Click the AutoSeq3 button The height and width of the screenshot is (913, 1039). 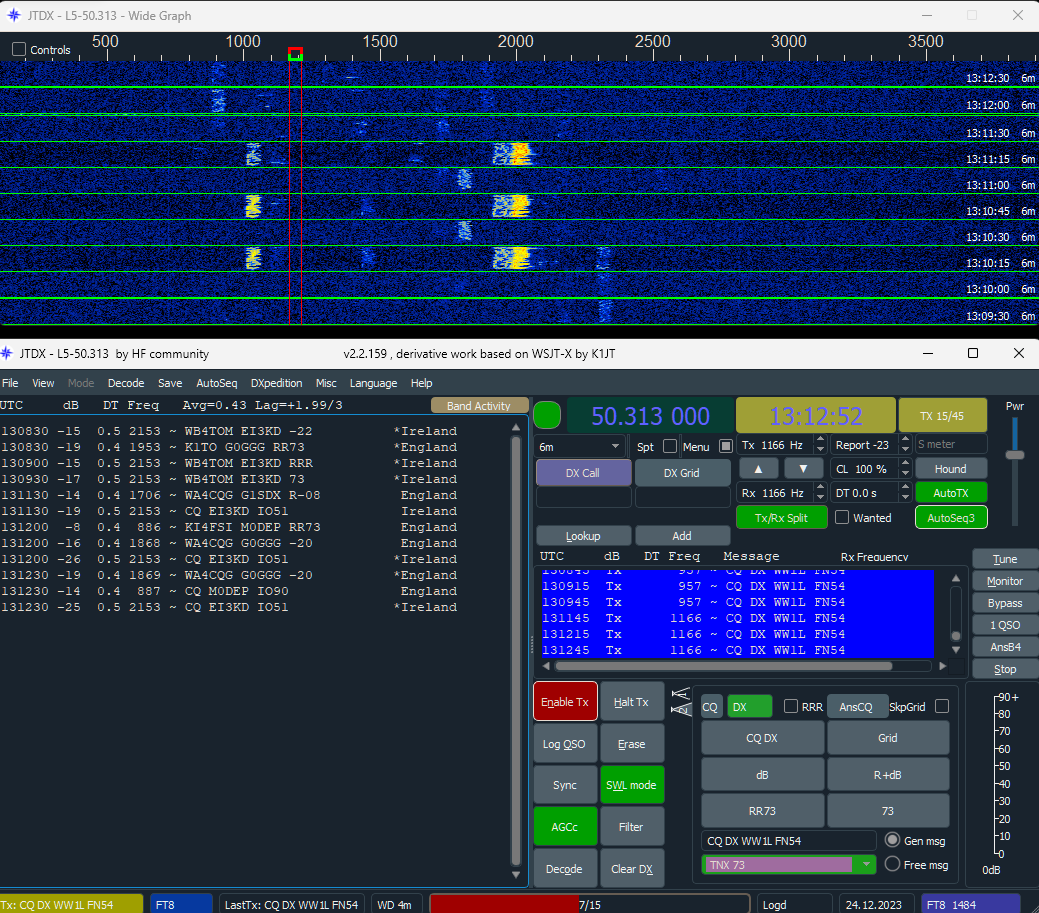951,517
